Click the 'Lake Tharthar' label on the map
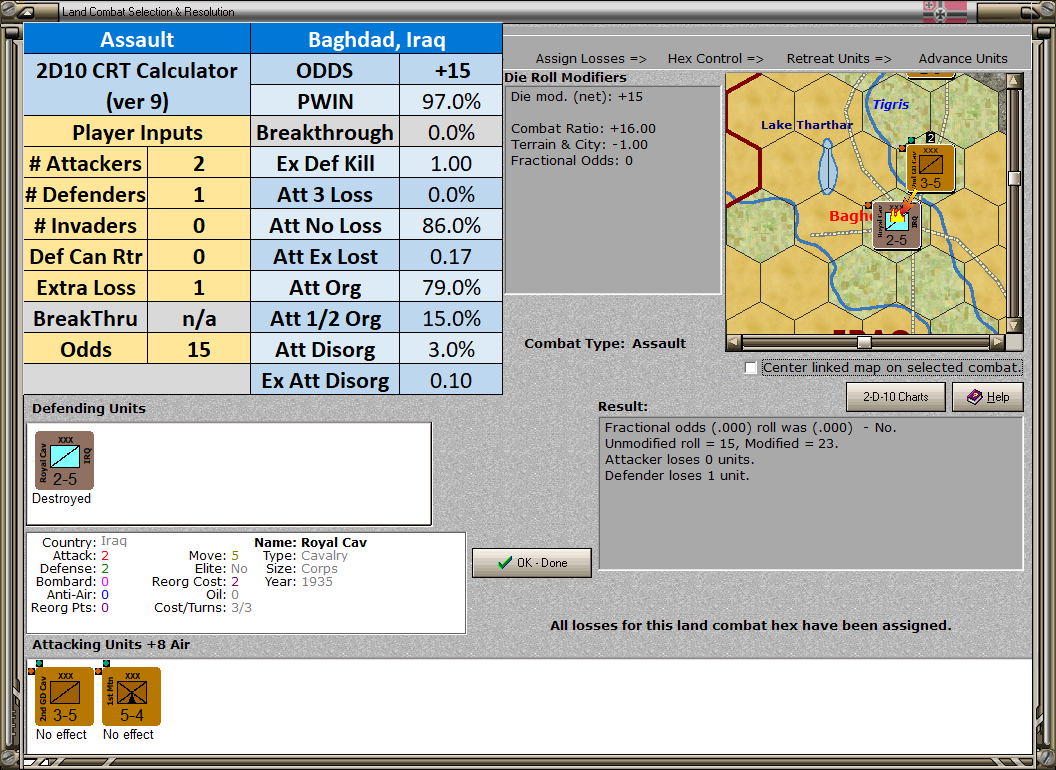The image size is (1056, 770). point(807,125)
